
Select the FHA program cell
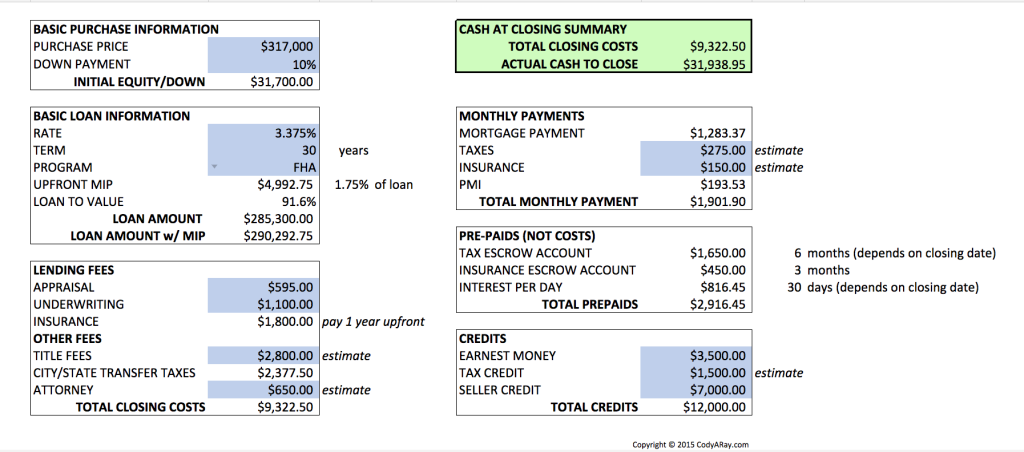click(263, 167)
